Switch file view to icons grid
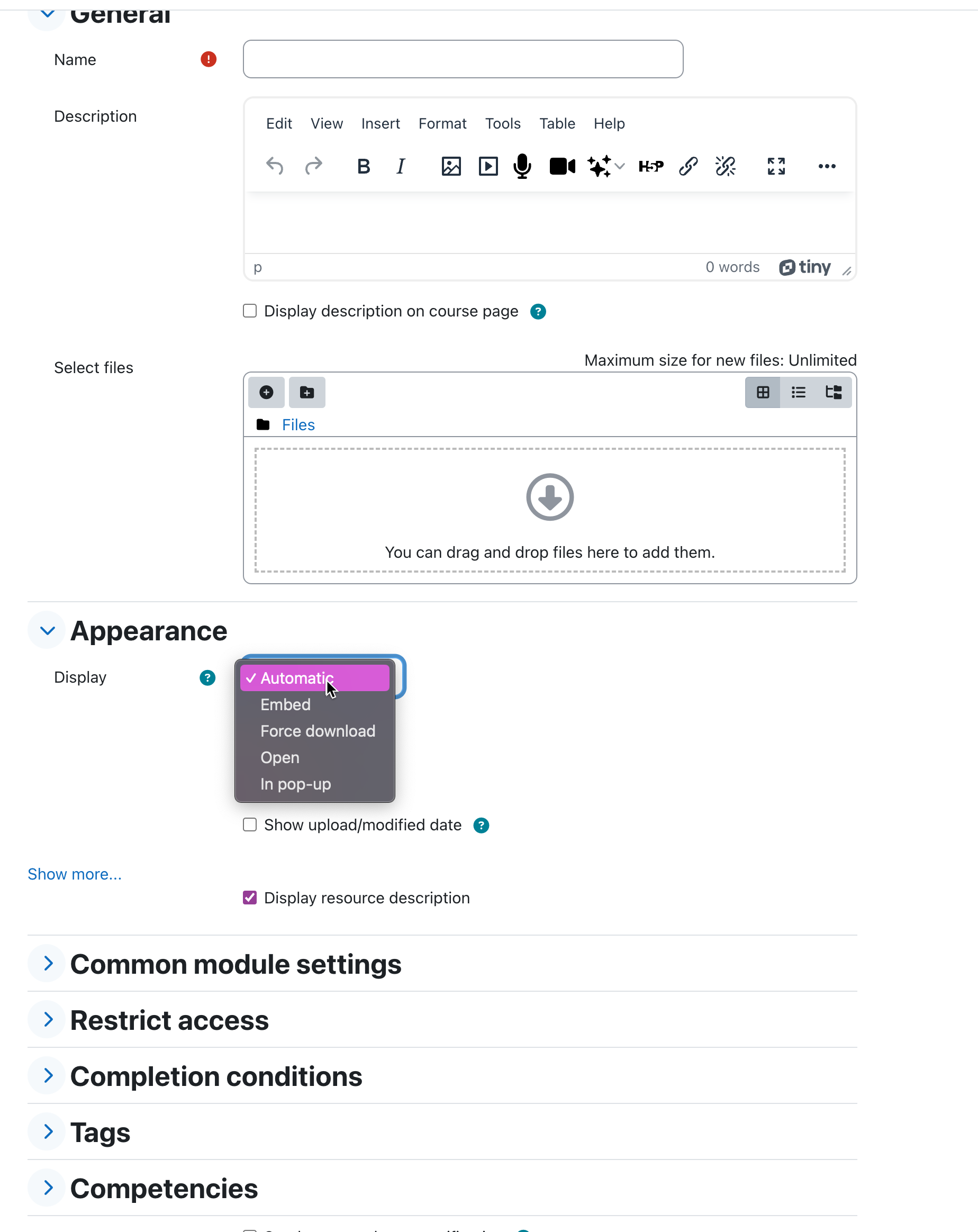978x1232 pixels. point(763,393)
